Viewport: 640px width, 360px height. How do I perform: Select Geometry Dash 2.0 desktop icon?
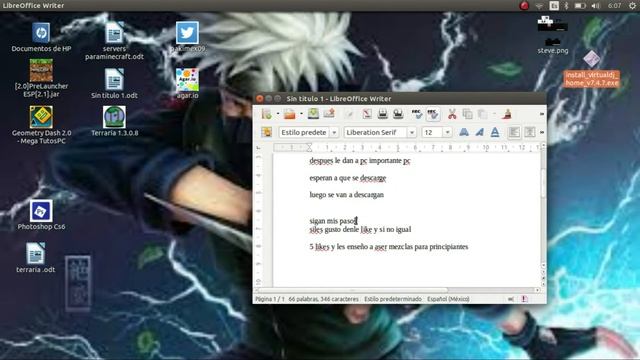[x=41, y=125]
